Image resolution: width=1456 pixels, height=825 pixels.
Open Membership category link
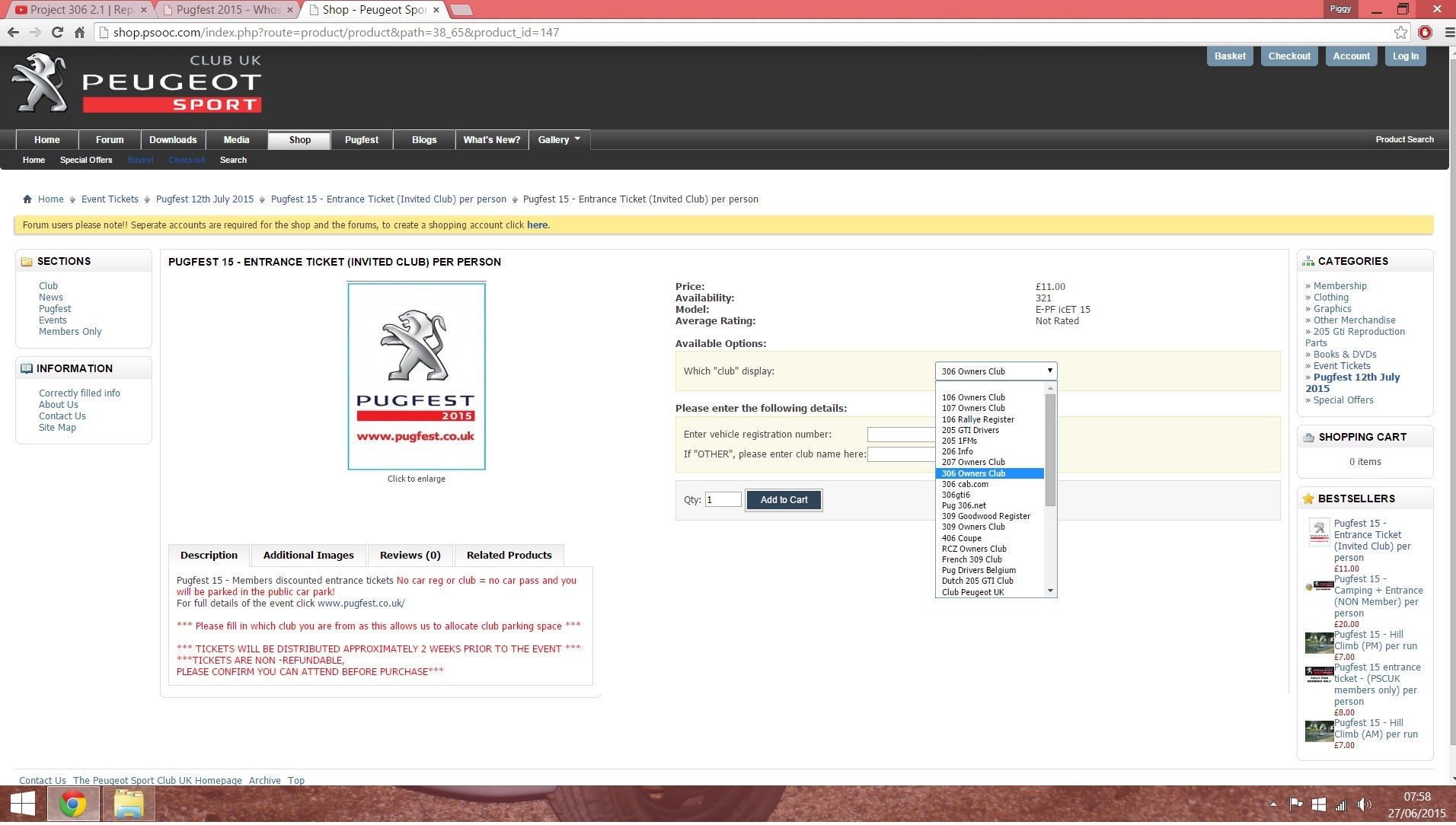point(1339,286)
